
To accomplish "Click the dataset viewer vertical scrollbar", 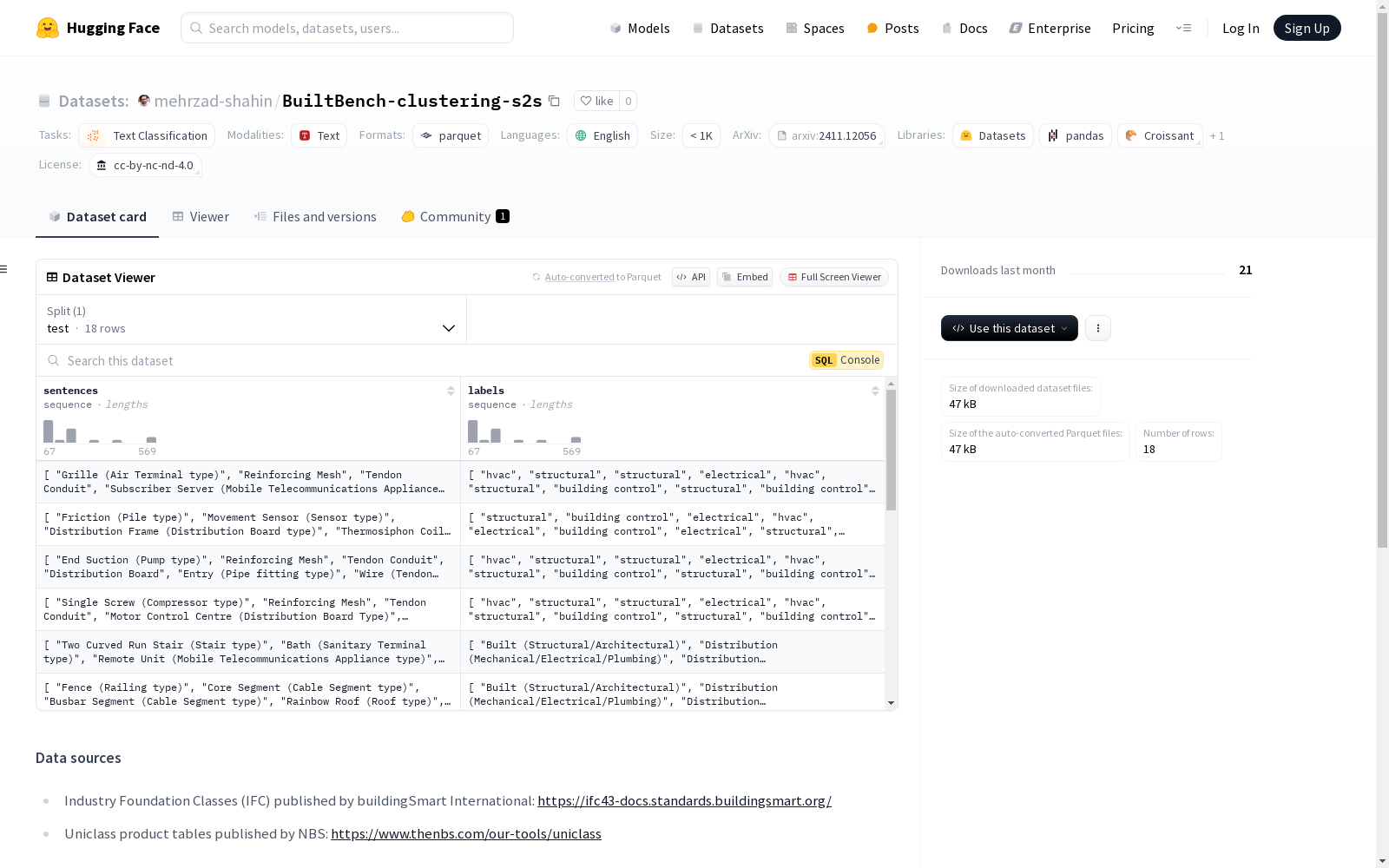I will click(x=891, y=450).
